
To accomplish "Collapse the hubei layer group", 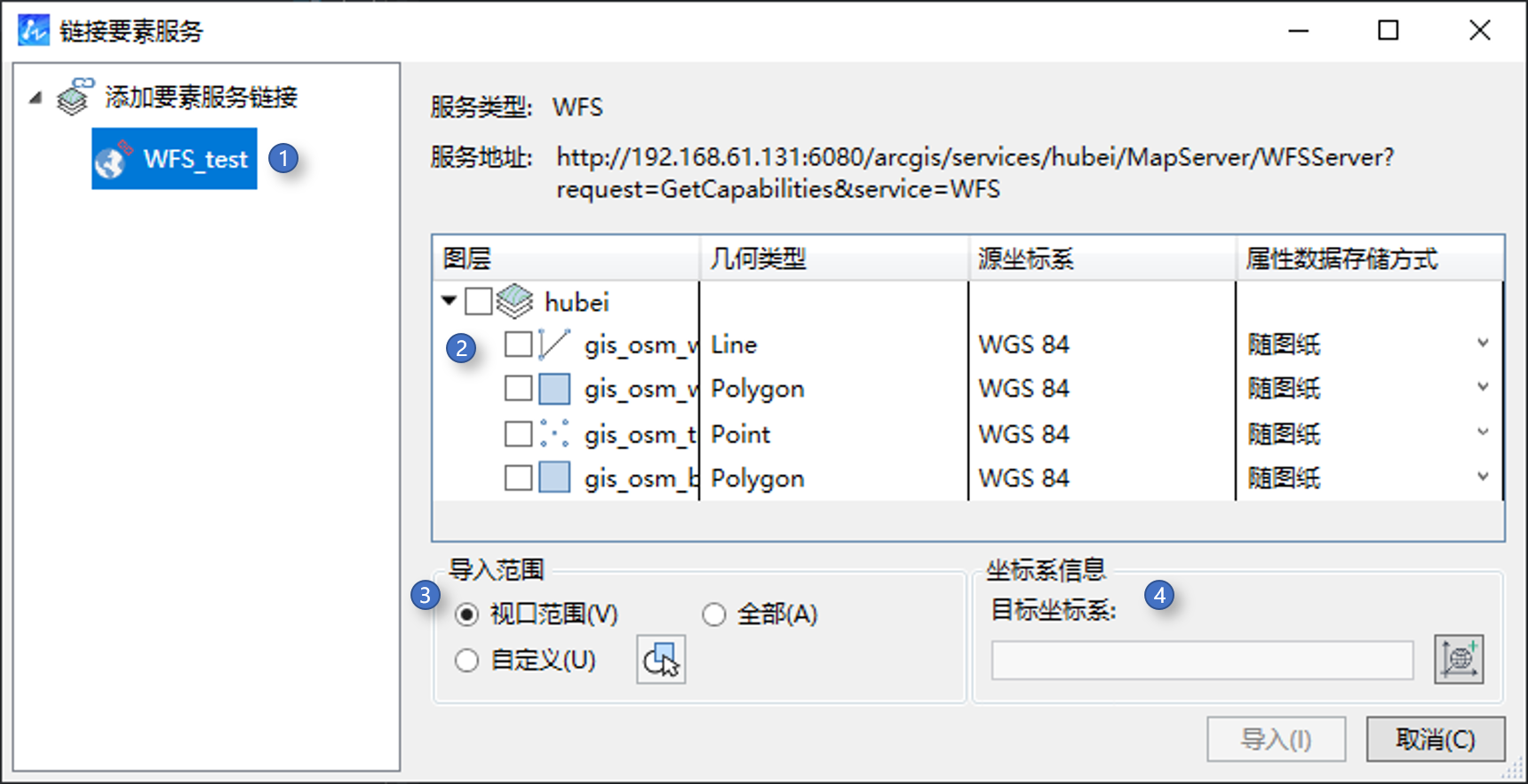I will point(450,301).
